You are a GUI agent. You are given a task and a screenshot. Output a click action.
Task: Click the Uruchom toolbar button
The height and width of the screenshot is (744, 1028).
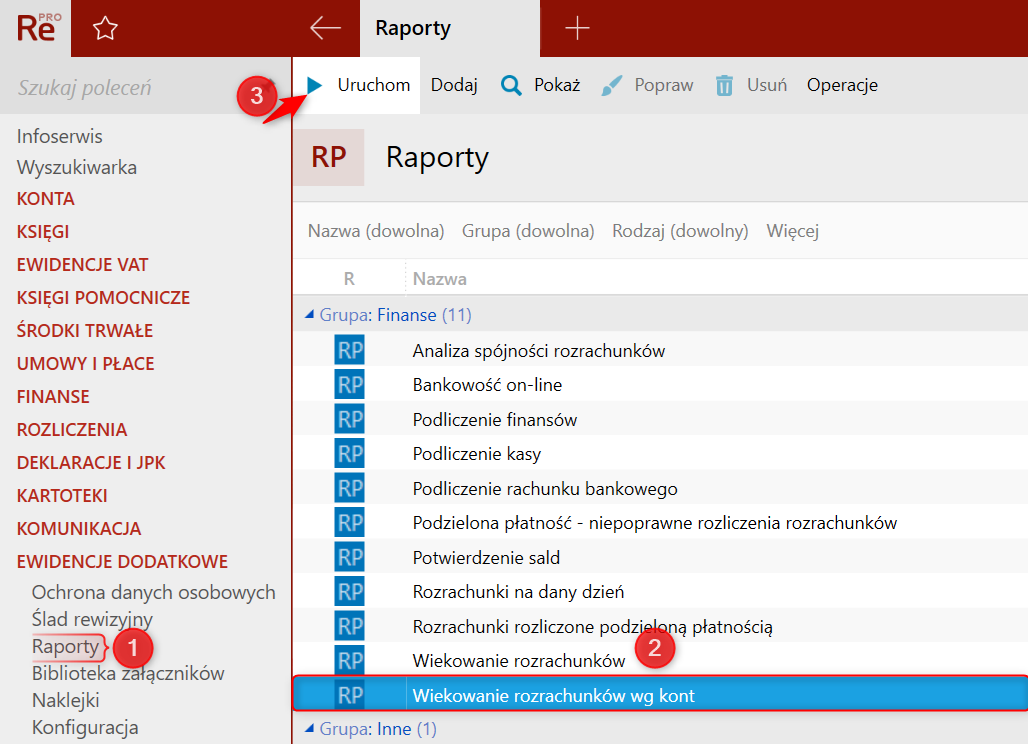point(357,85)
